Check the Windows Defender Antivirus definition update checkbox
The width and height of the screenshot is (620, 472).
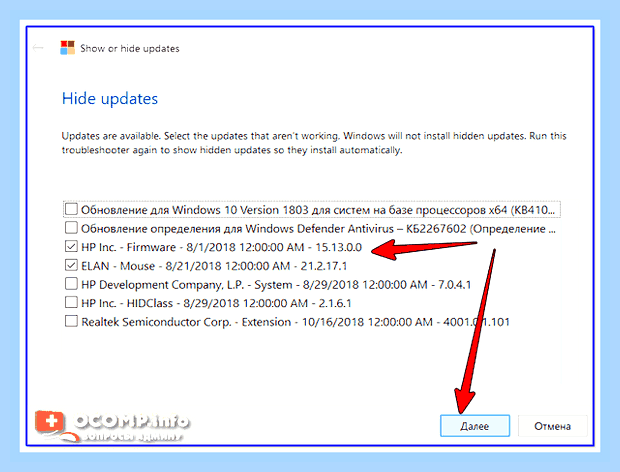pos(71,228)
